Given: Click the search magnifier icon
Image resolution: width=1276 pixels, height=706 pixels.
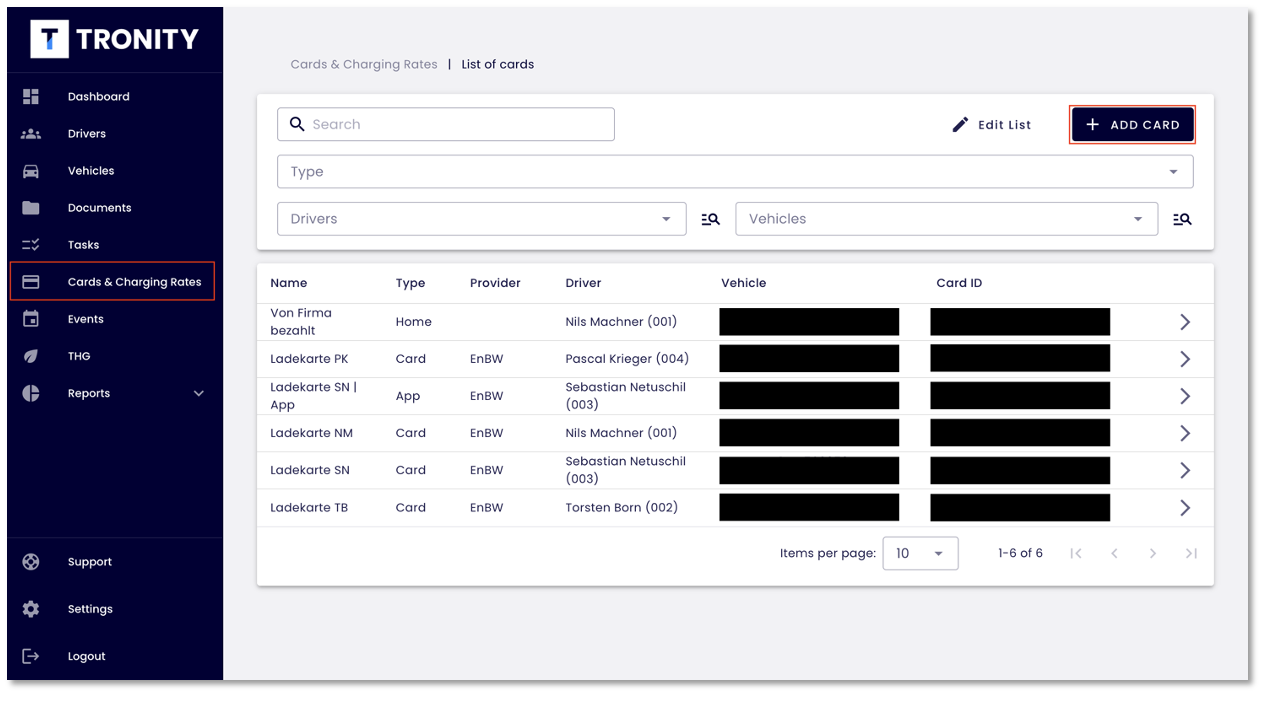Looking at the screenshot, I should pos(297,124).
